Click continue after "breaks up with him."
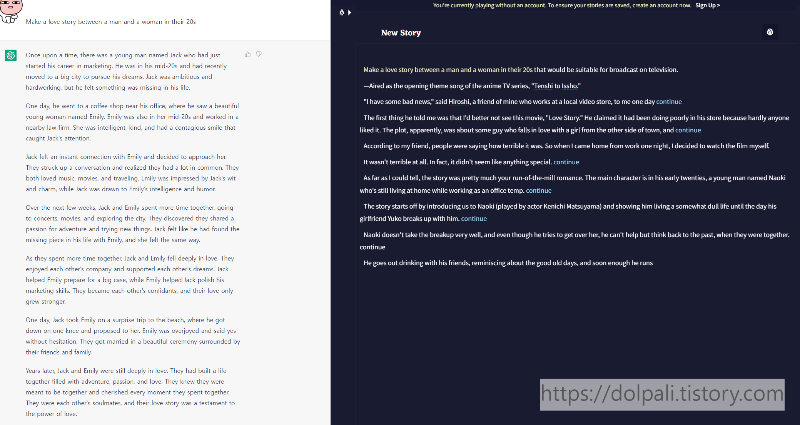This screenshot has height=425, width=800. [474, 218]
